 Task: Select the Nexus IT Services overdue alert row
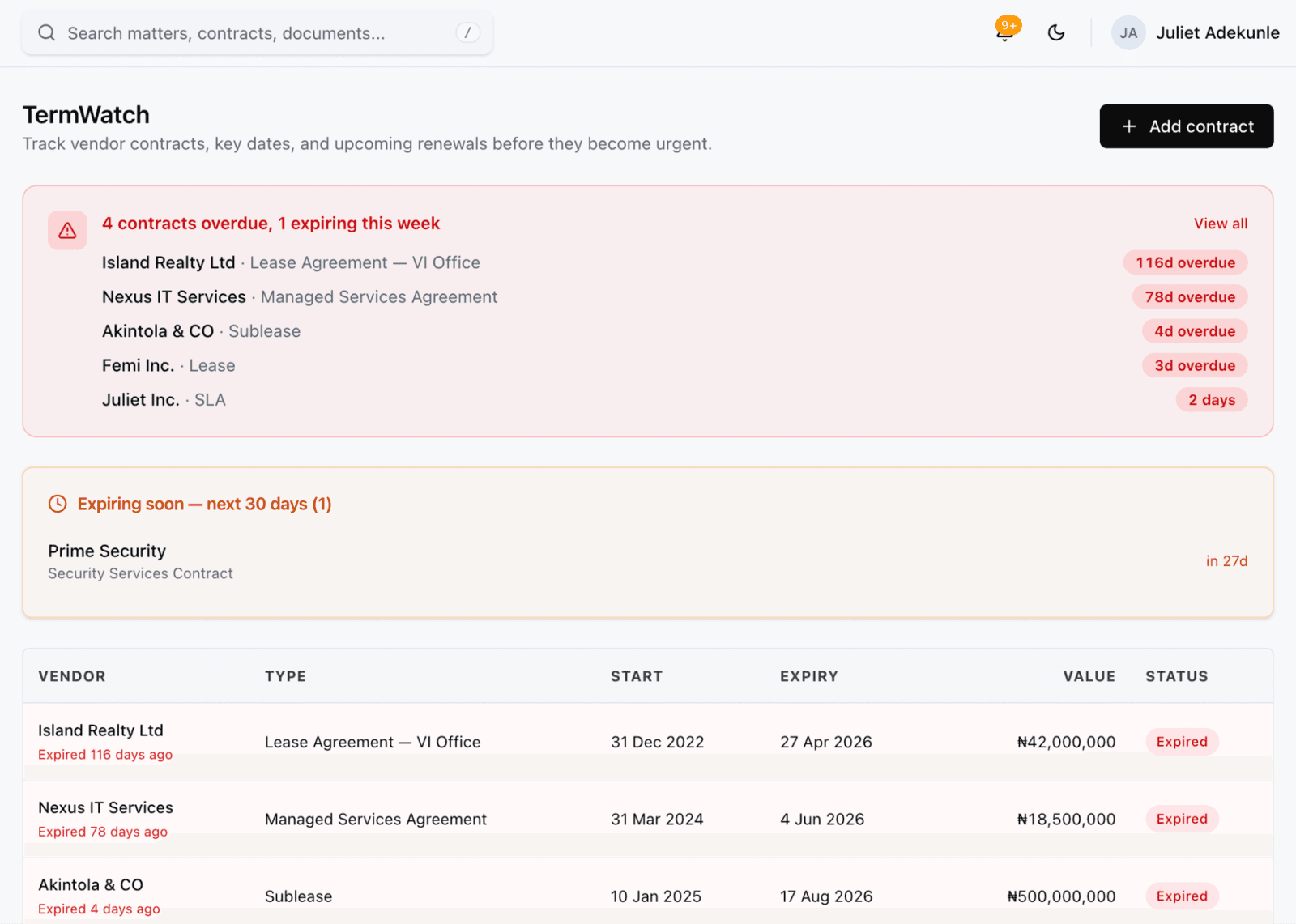(x=674, y=297)
